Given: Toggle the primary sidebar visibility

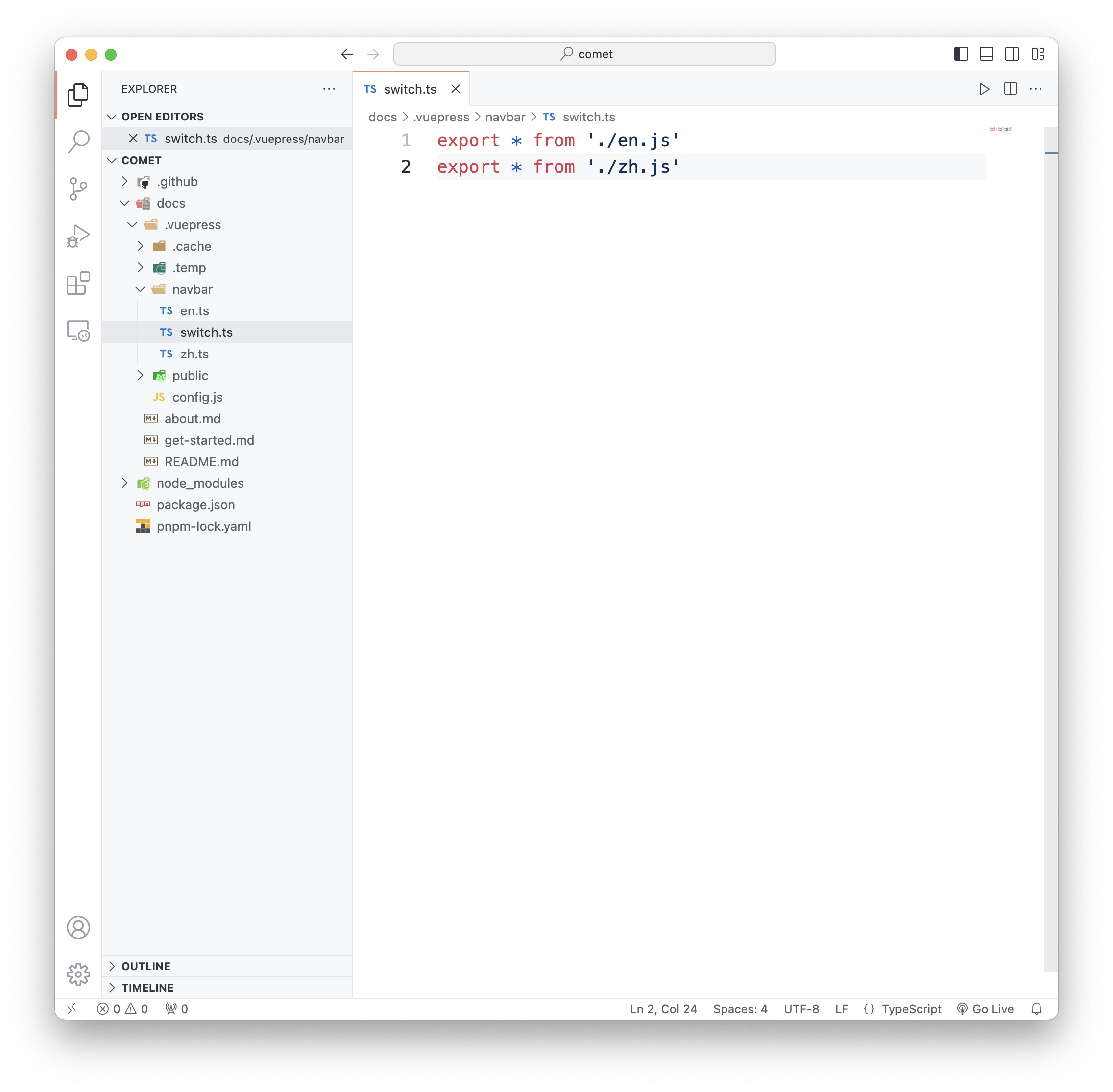Looking at the screenshot, I should point(961,54).
